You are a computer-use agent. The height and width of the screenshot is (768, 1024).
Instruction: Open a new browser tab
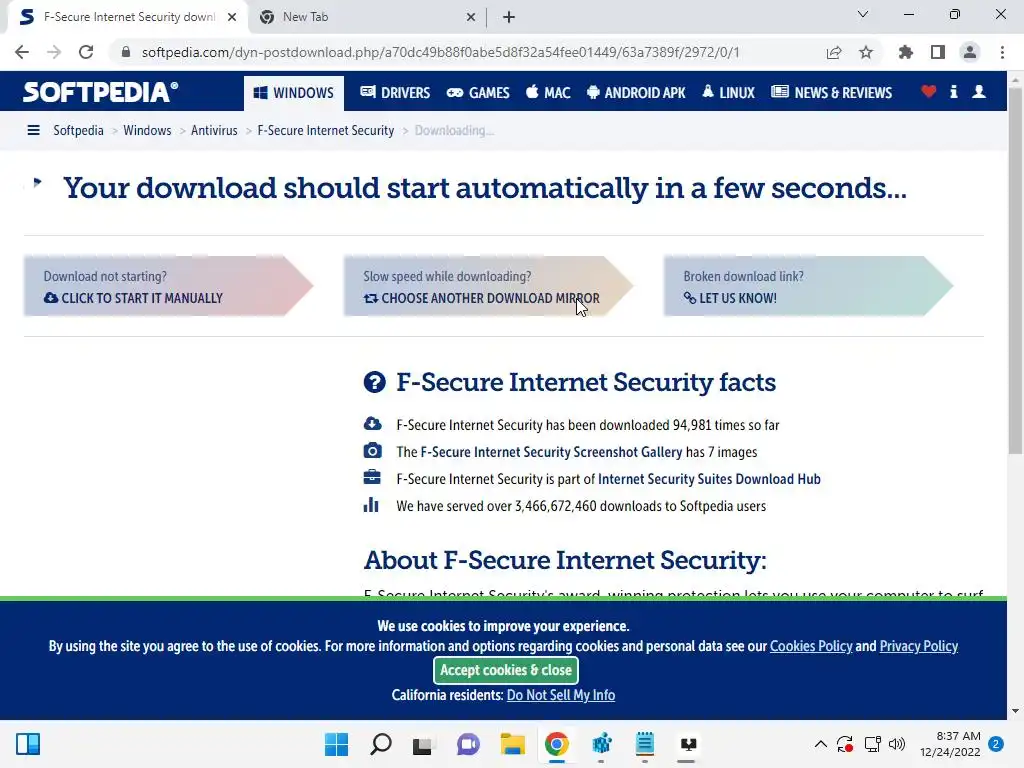point(509,17)
